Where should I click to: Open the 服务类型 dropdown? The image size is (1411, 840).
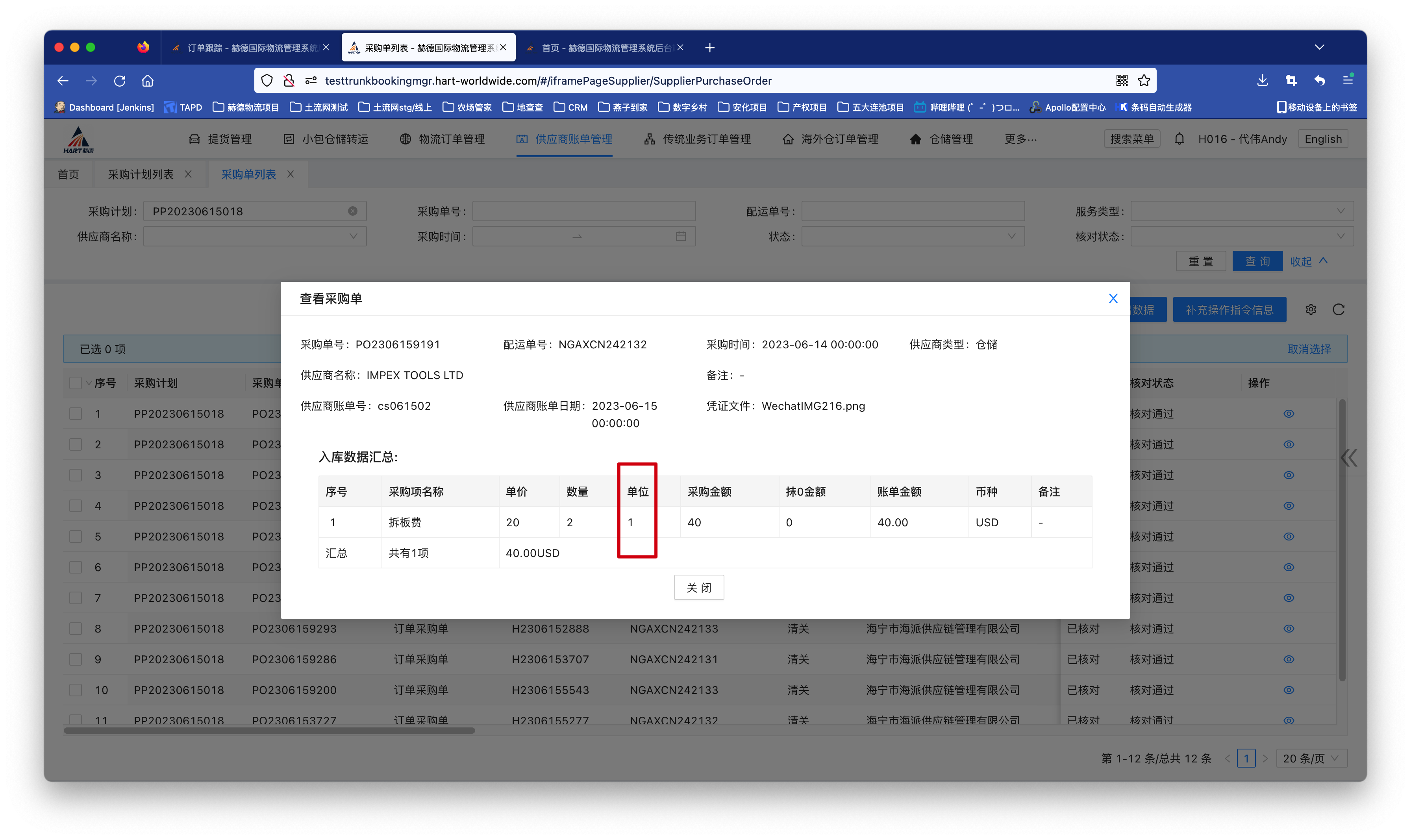pos(1241,211)
